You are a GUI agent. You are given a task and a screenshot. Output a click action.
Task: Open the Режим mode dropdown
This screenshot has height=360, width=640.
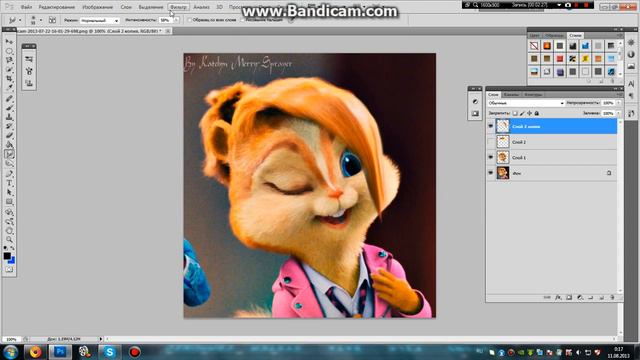click(99, 20)
